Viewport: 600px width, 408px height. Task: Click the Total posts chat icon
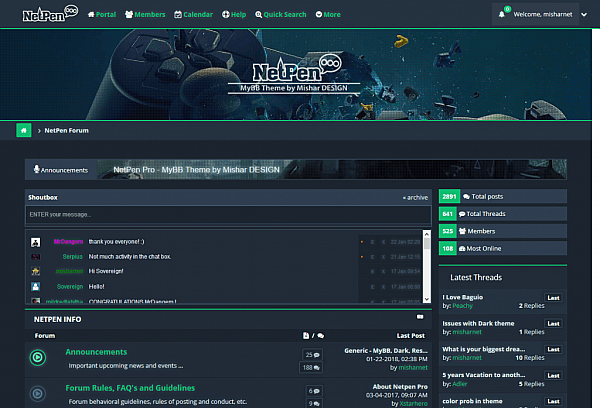[466, 196]
